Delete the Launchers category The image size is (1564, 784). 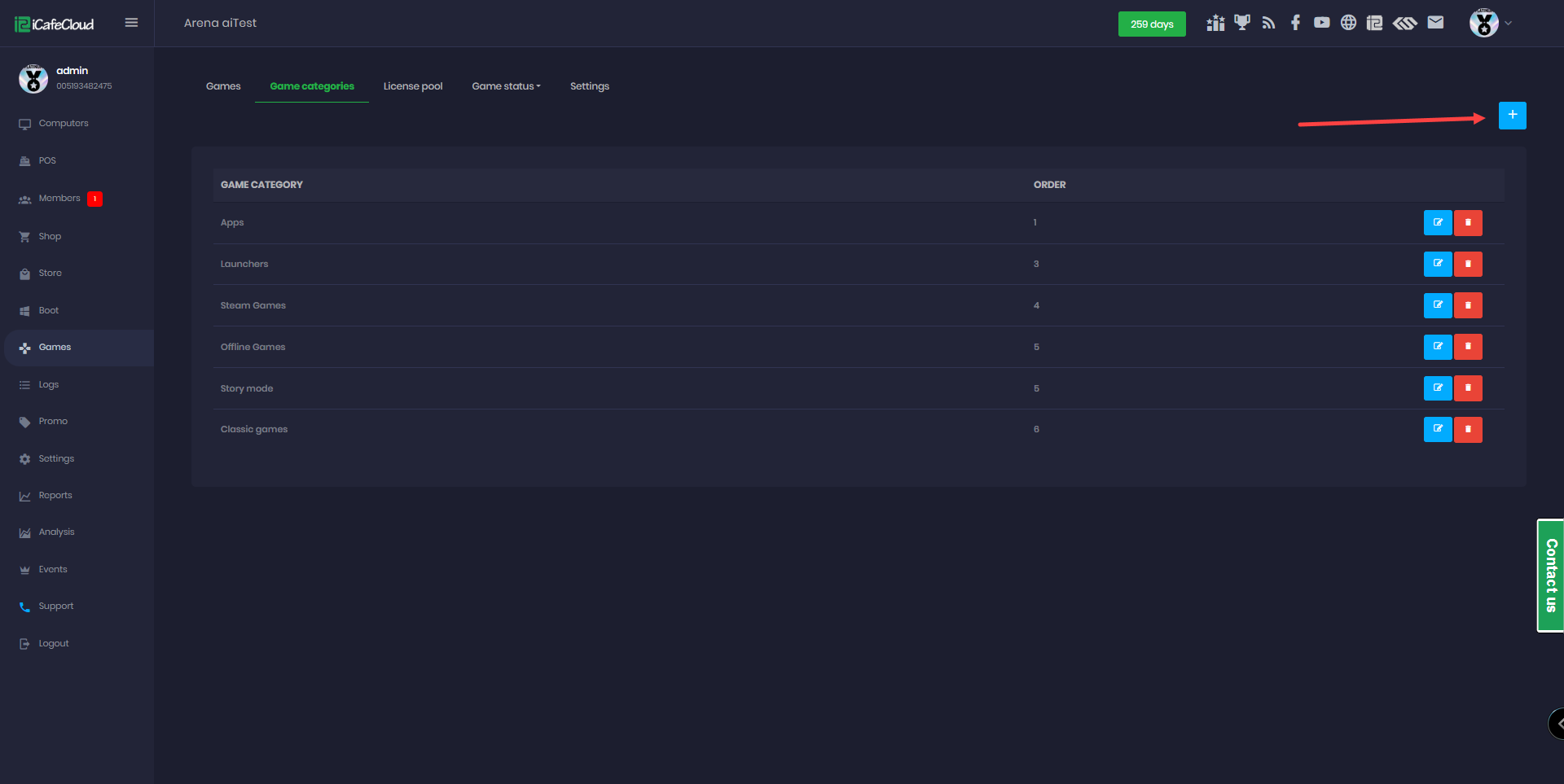1468,264
